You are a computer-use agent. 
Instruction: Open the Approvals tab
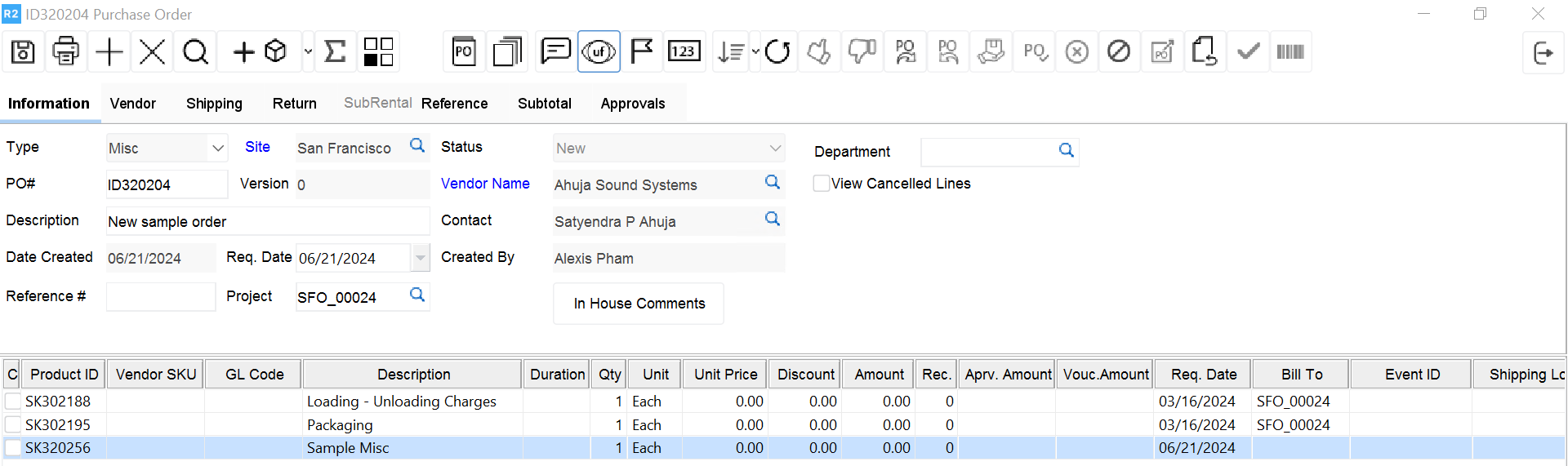click(632, 104)
